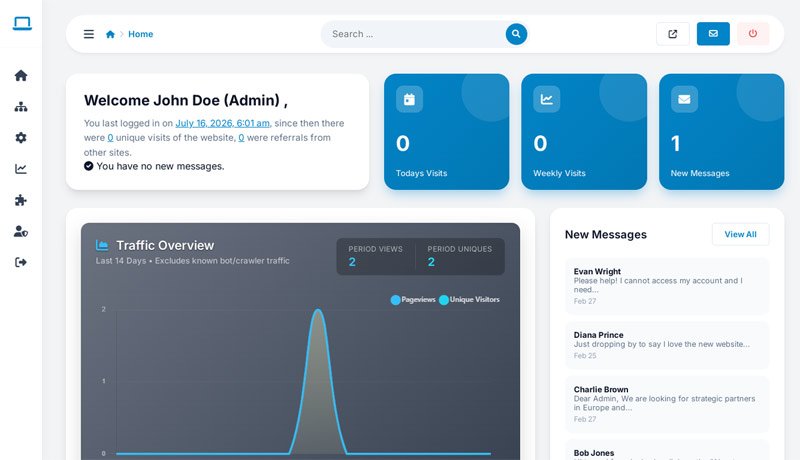Open the sitemap sidebar icon
Screen dimensions: 800x460
(x=21, y=107)
